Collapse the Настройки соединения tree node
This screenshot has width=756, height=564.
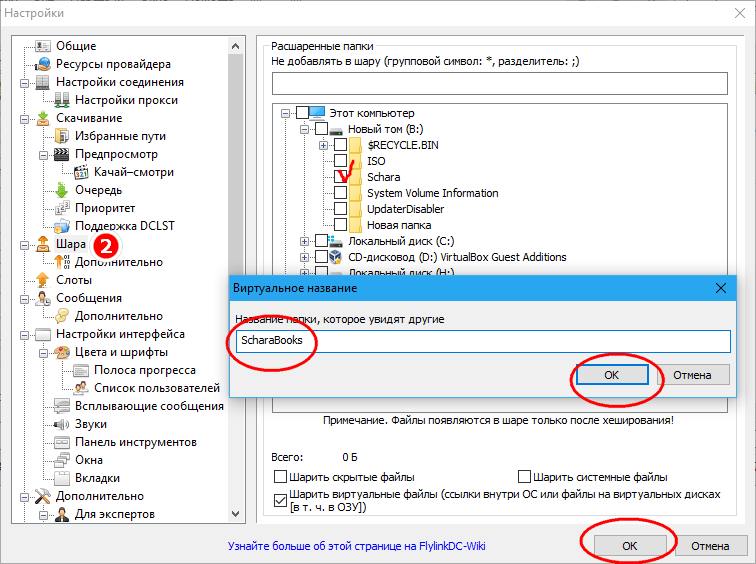pos(24,83)
